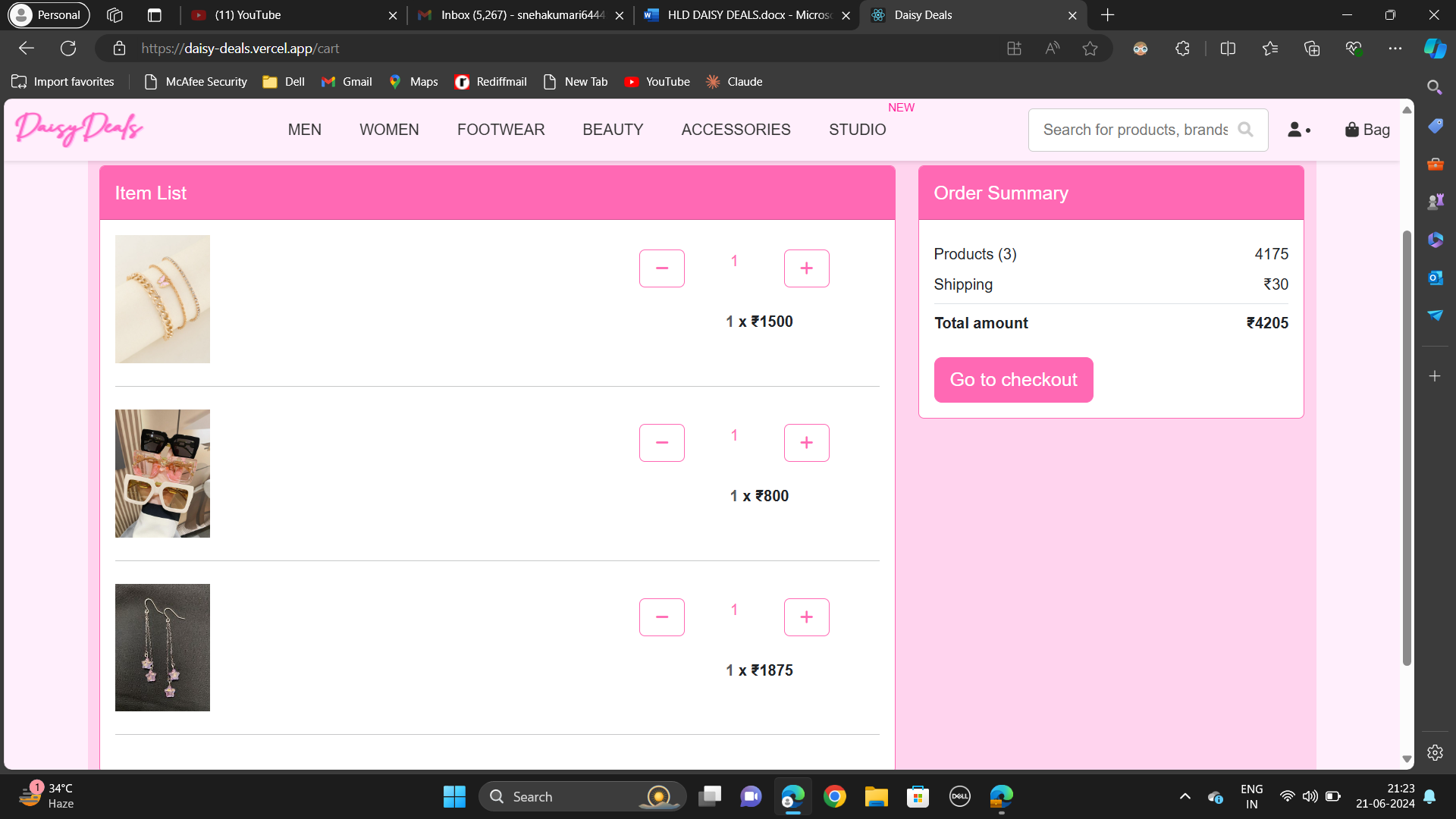
Task: Click the page vertical scrollbar
Action: 1407,447
